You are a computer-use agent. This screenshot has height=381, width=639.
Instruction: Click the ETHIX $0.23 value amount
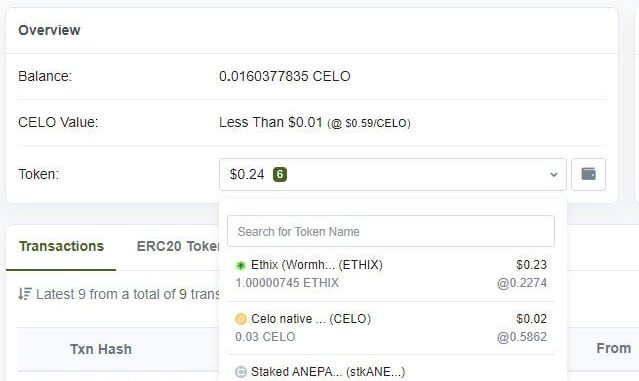531,265
